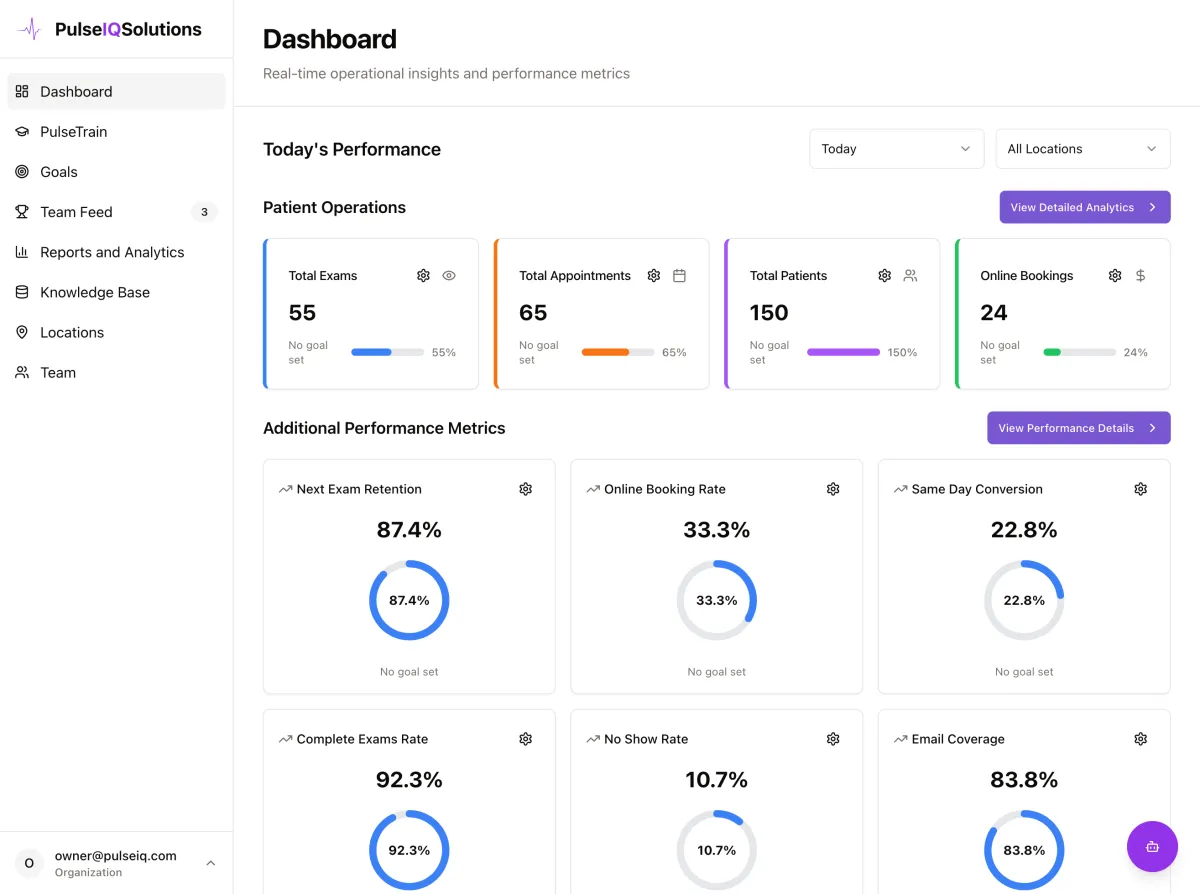Open the purple chatbot assistant button
Screen dimensions: 1200x894
click(x=1152, y=846)
